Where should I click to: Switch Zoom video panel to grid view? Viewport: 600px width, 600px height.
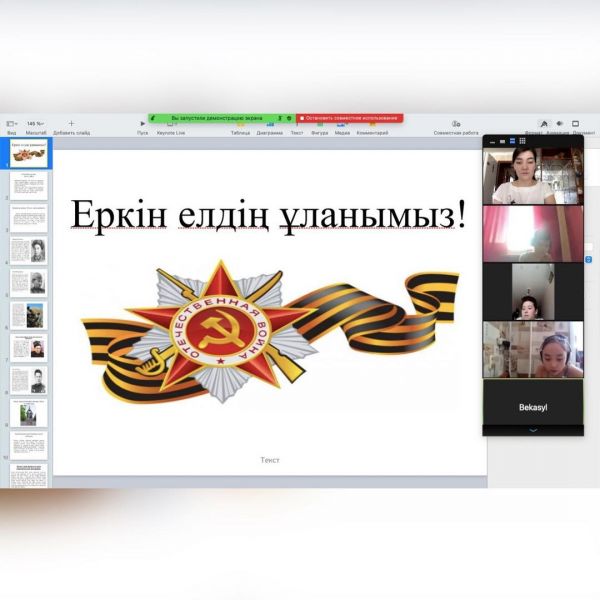click(522, 141)
